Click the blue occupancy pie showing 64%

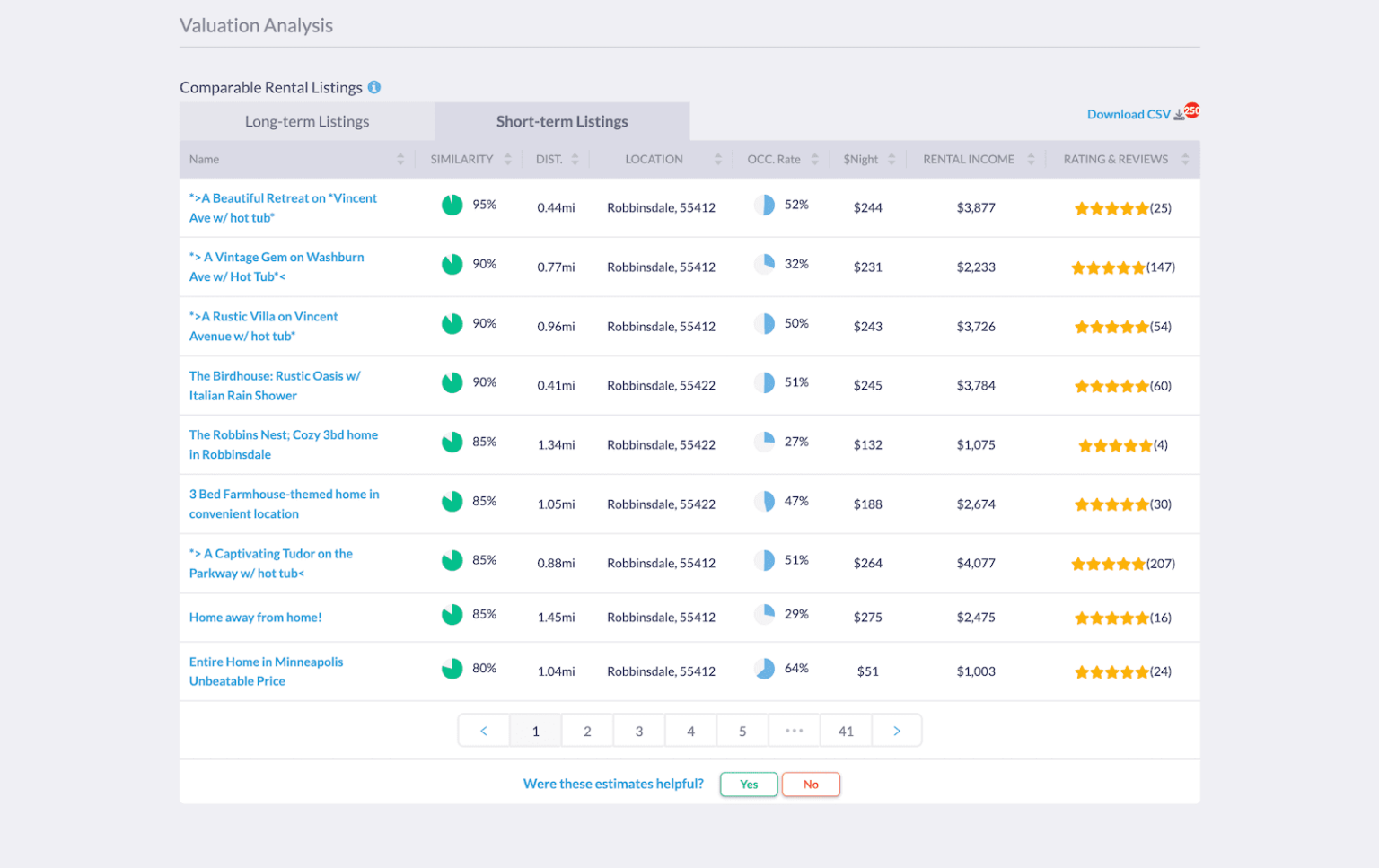pos(764,668)
